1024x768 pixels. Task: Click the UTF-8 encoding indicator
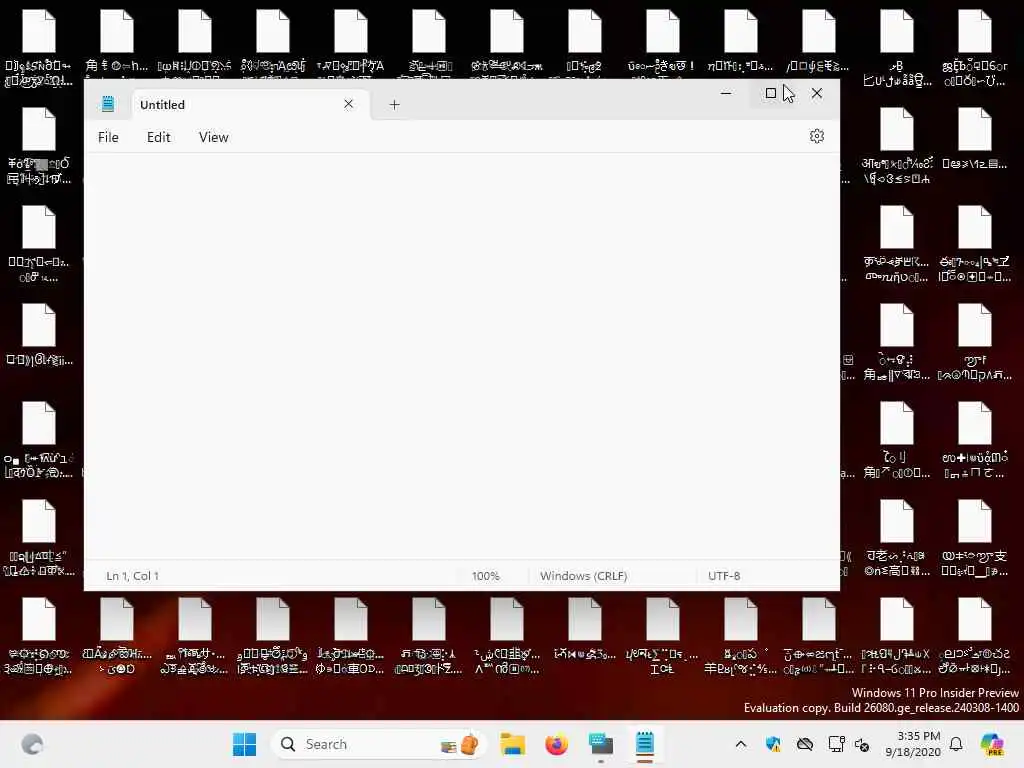[x=724, y=576]
